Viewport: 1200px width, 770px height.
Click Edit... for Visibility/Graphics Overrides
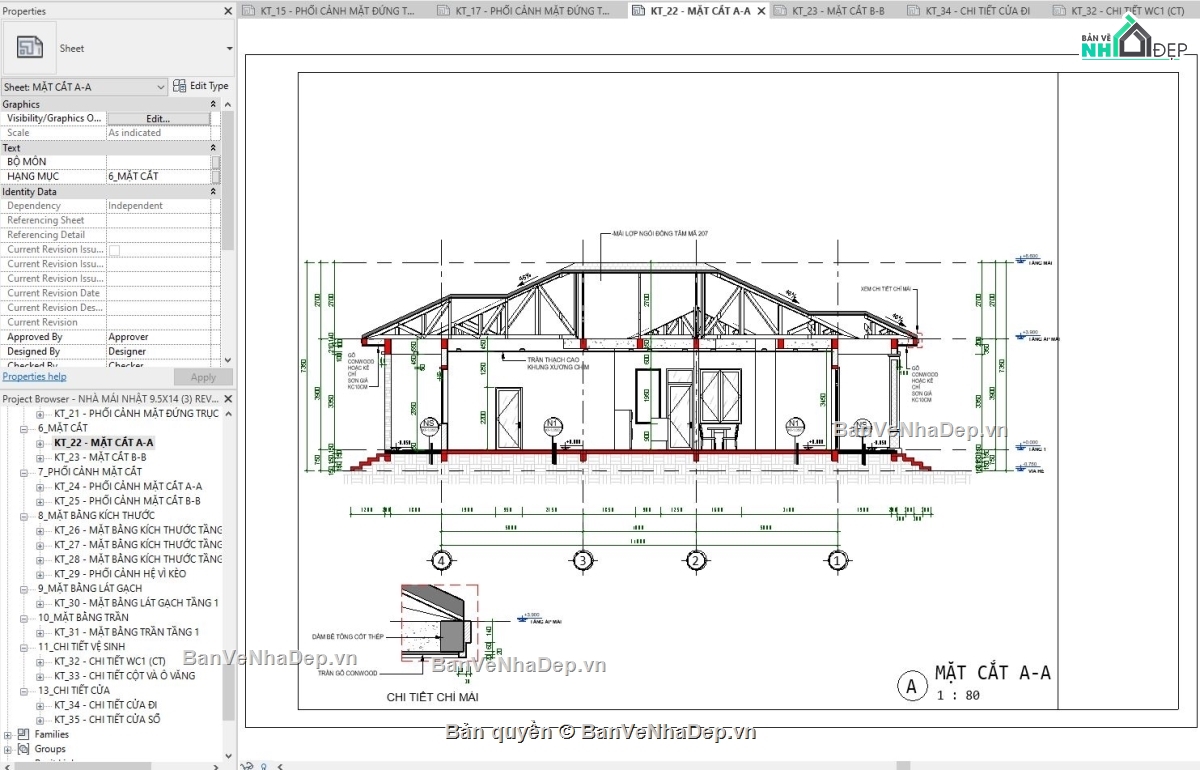click(160, 117)
